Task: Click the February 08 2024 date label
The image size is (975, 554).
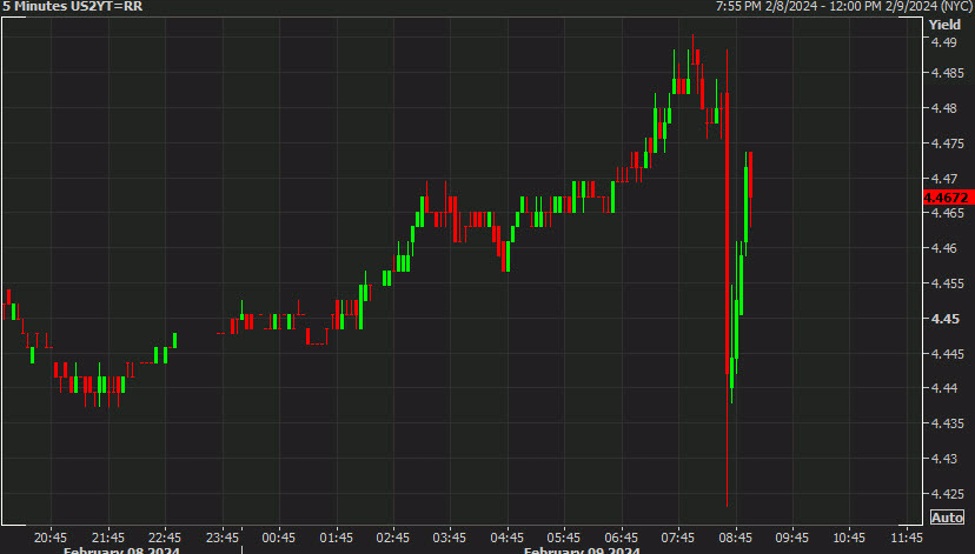Action: tap(122, 549)
